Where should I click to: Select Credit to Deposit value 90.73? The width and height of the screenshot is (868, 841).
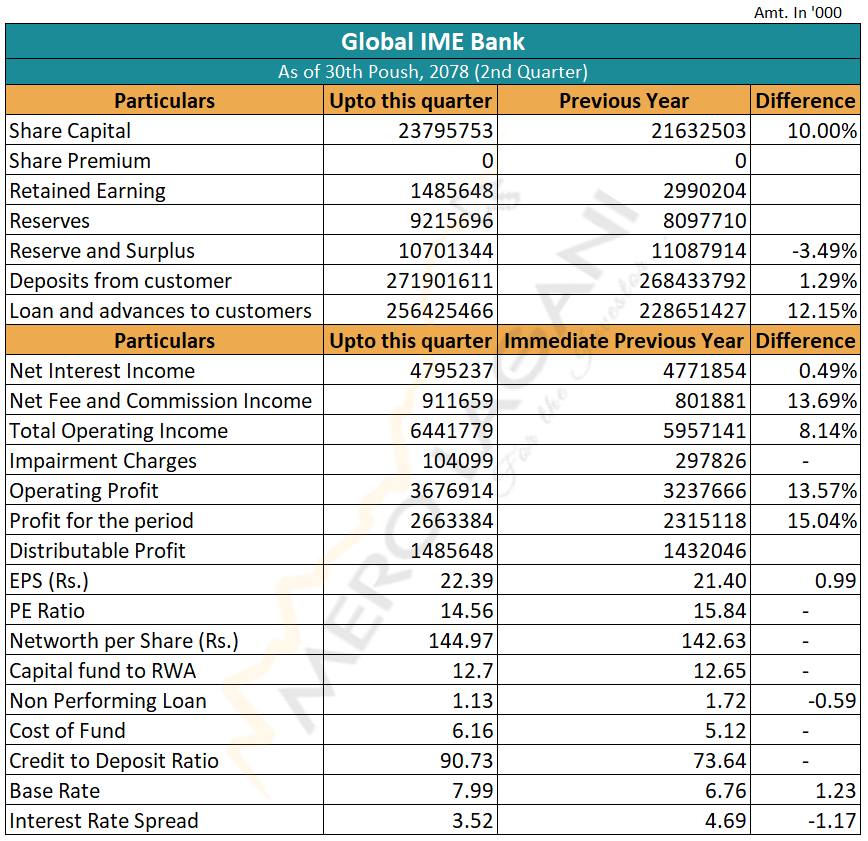(x=467, y=761)
